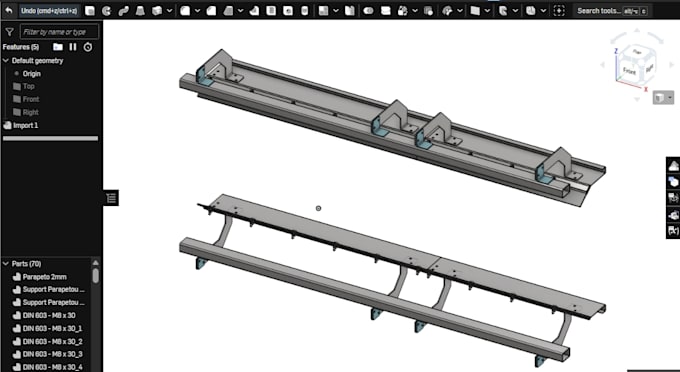The width and height of the screenshot is (680, 372).
Task: Select the Frame tool
Action: 503,11
